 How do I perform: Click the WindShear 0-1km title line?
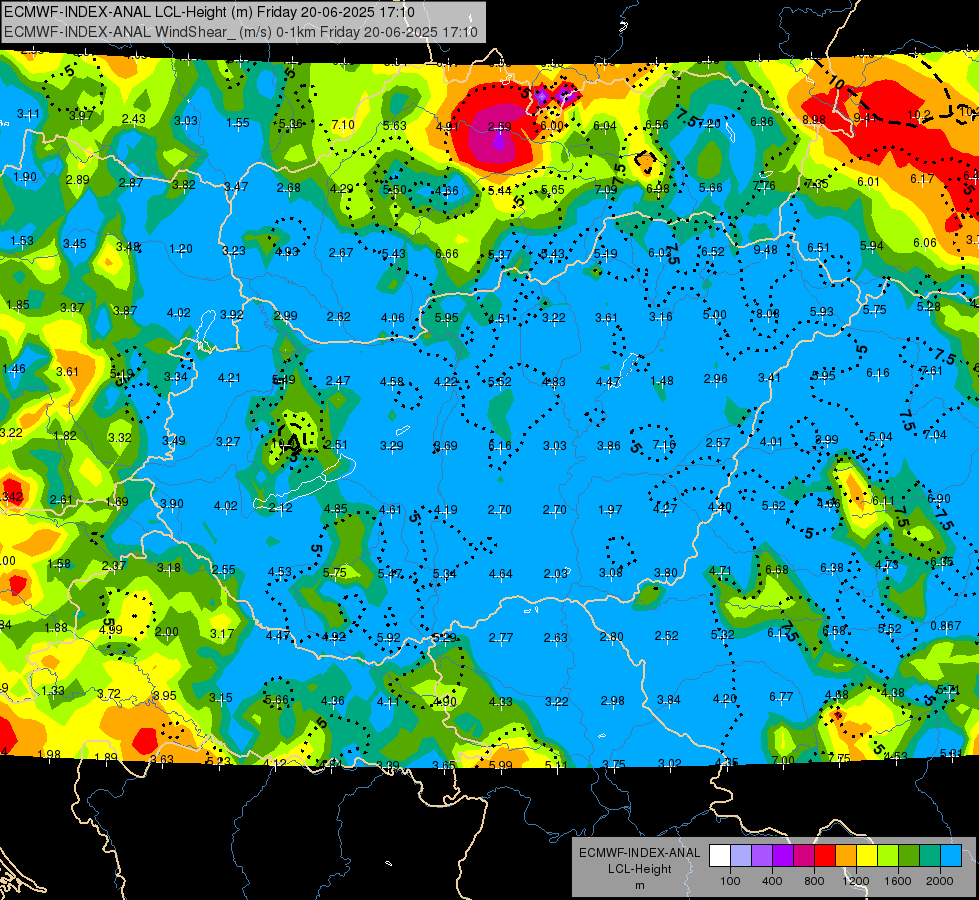(240, 32)
